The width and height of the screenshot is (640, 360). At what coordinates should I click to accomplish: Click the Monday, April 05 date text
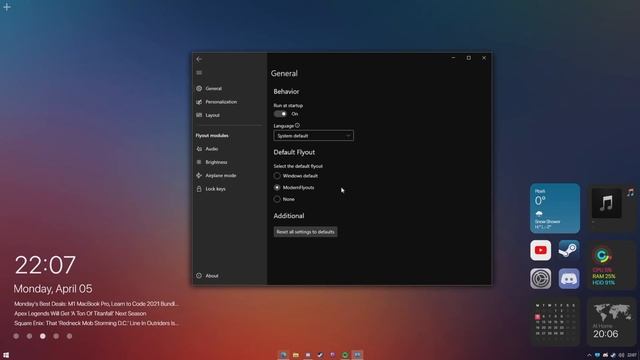point(53,289)
